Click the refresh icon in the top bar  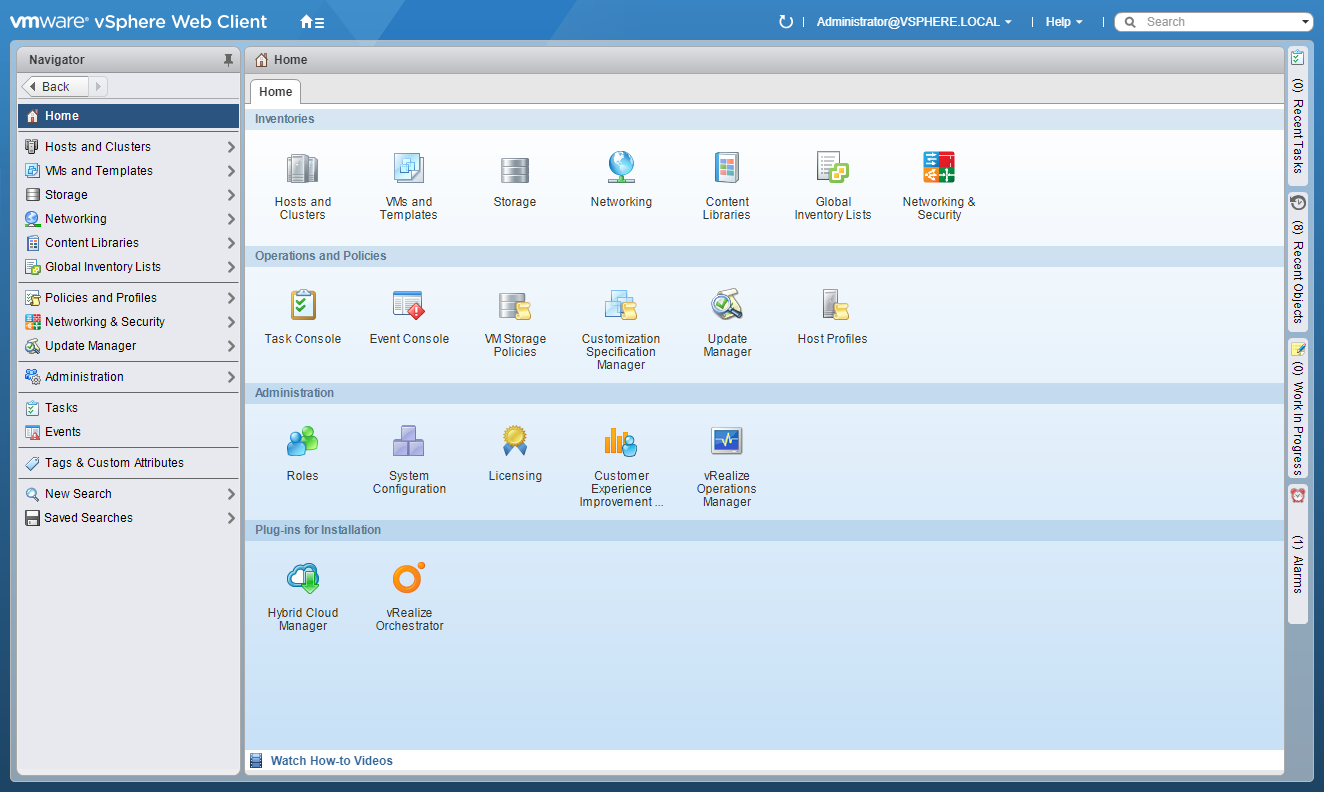[x=785, y=22]
